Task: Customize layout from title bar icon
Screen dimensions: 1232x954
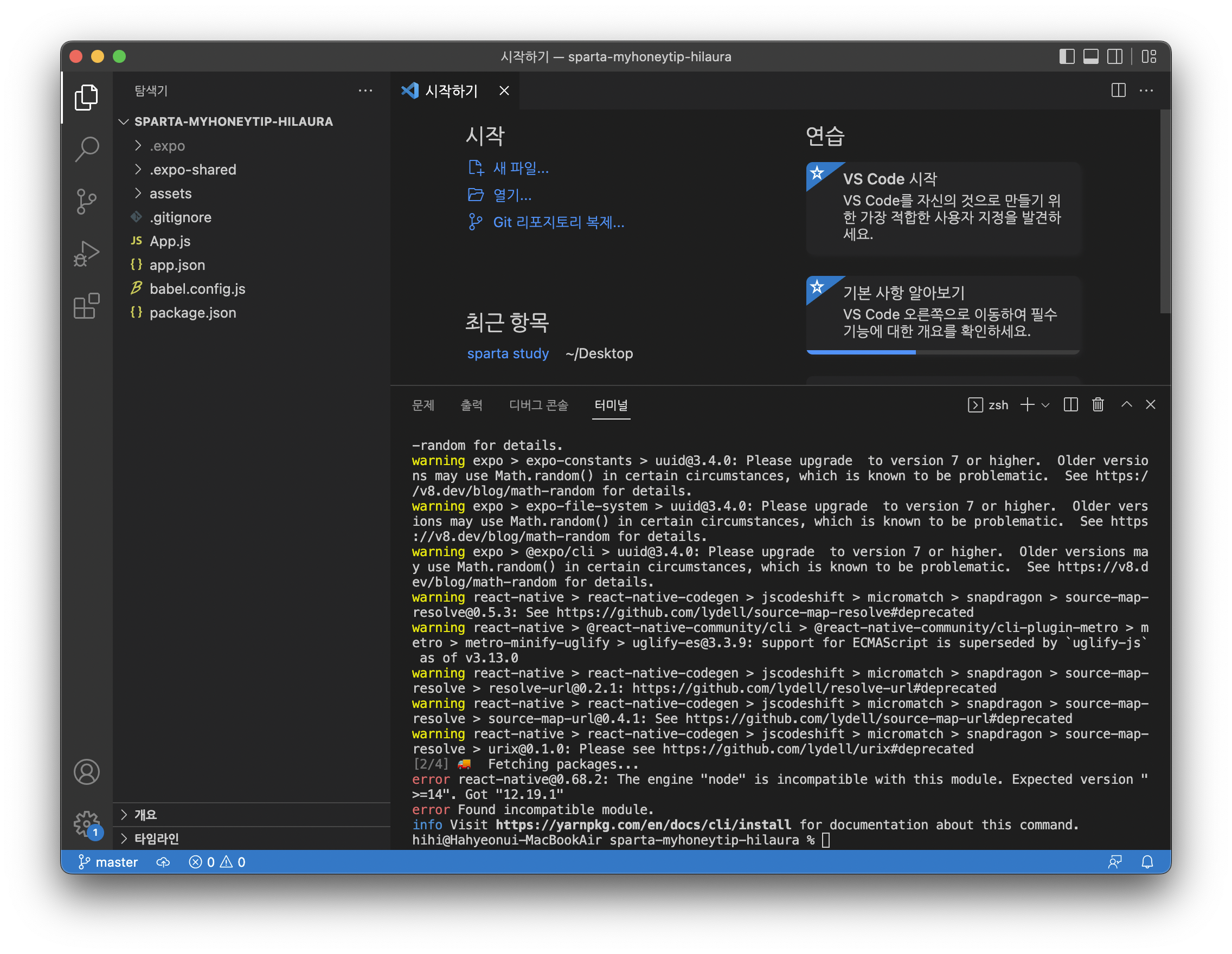Action: point(1149,56)
